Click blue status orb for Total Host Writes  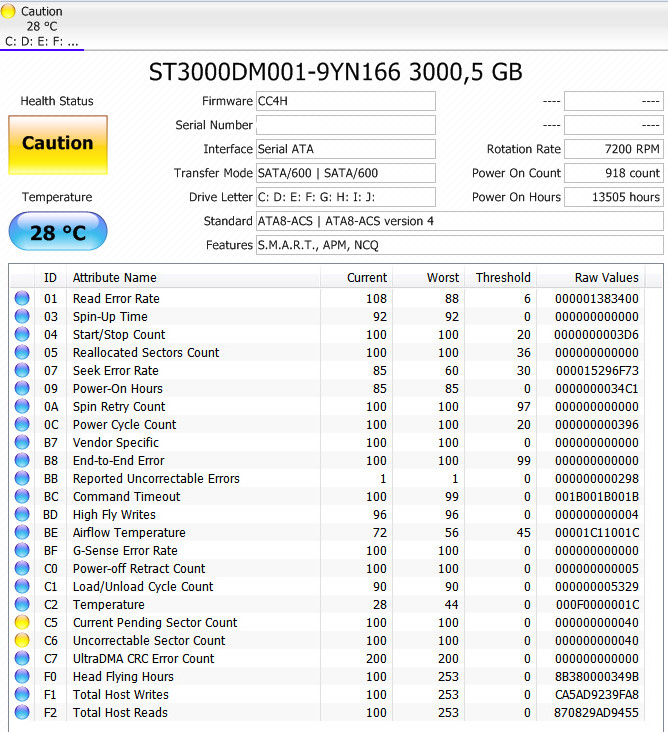coord(22,694)
